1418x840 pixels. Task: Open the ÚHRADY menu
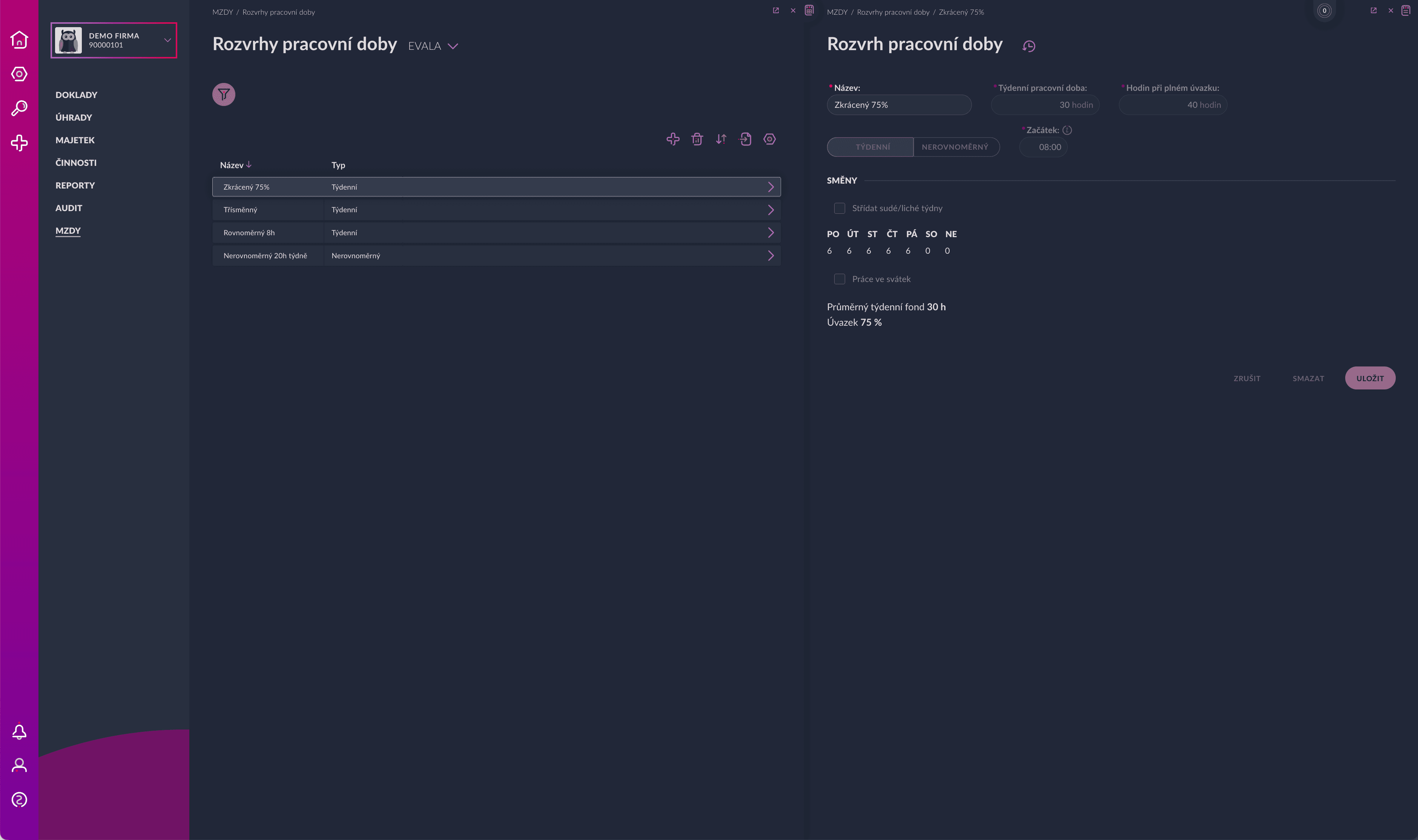point(74,118)
